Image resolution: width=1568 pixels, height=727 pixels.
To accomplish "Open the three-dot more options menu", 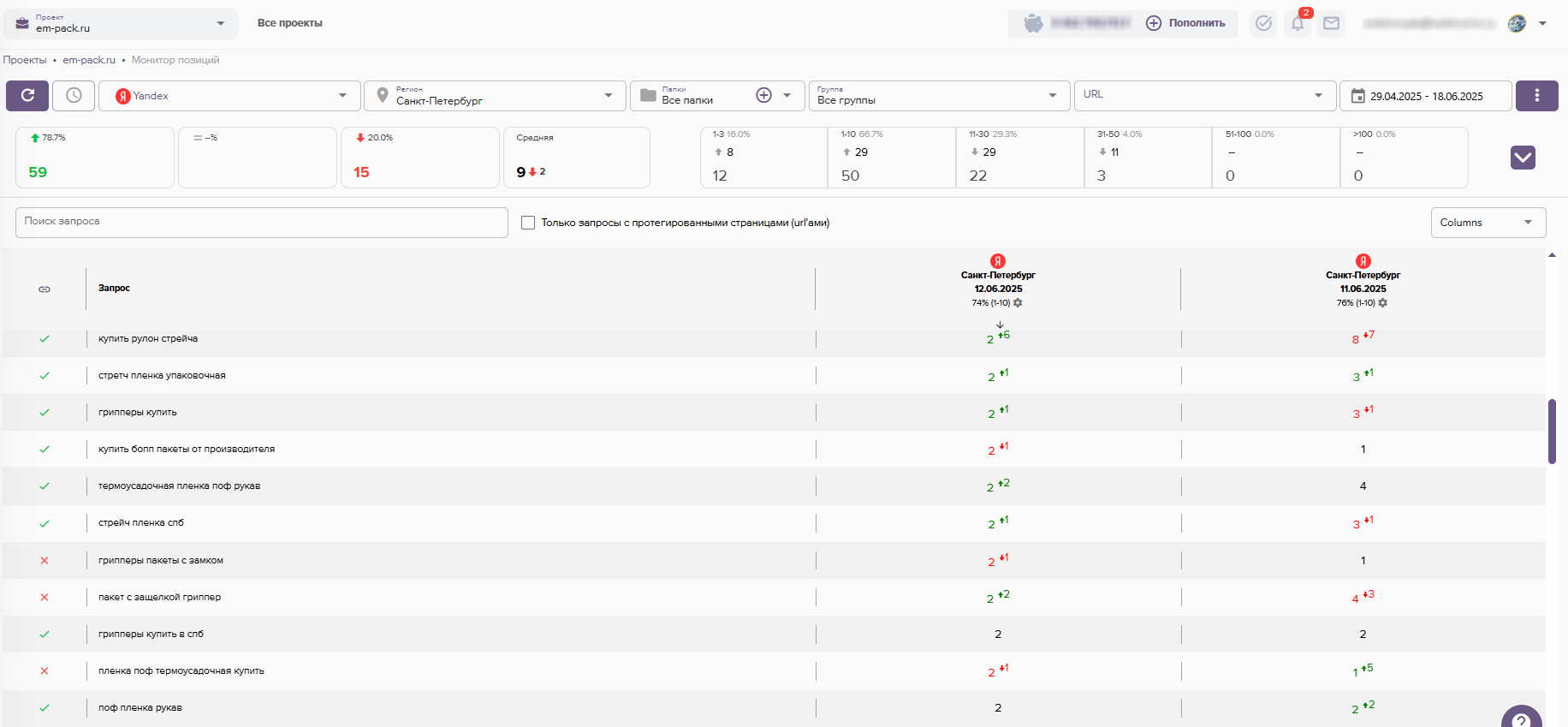I will pos(1536,96).
